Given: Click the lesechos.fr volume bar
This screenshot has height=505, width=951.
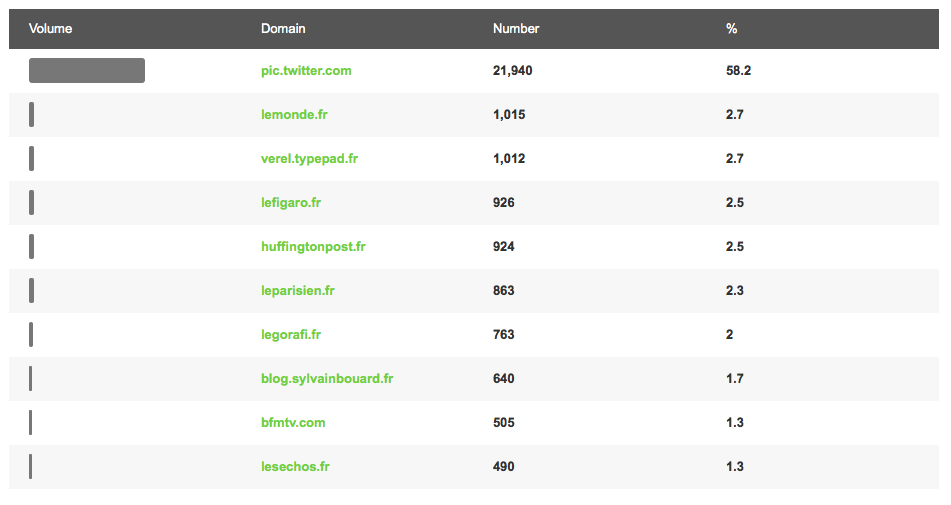Looking at the screenshot, I should 30,467.
